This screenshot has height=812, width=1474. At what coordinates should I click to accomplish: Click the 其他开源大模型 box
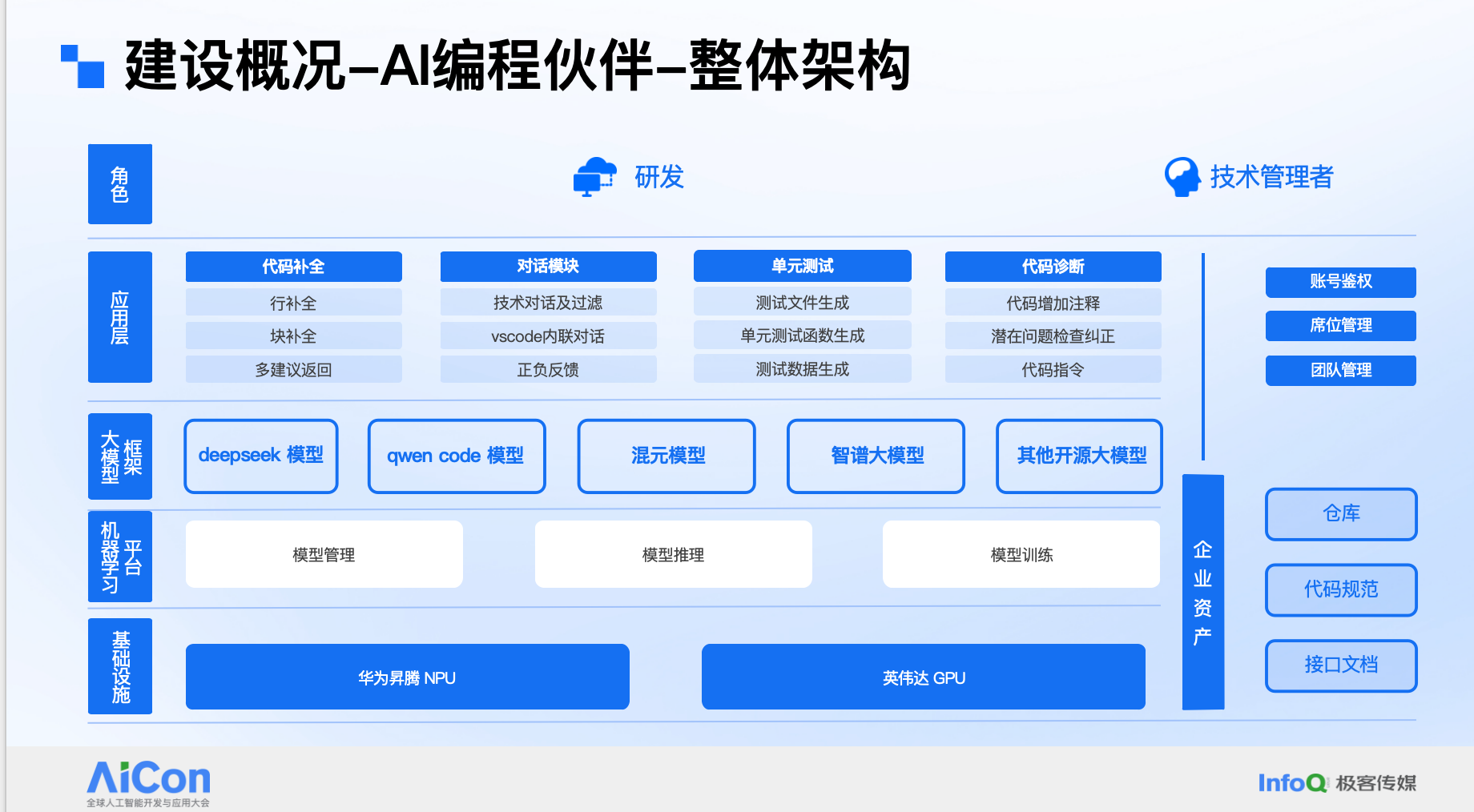pos(1080,456)
